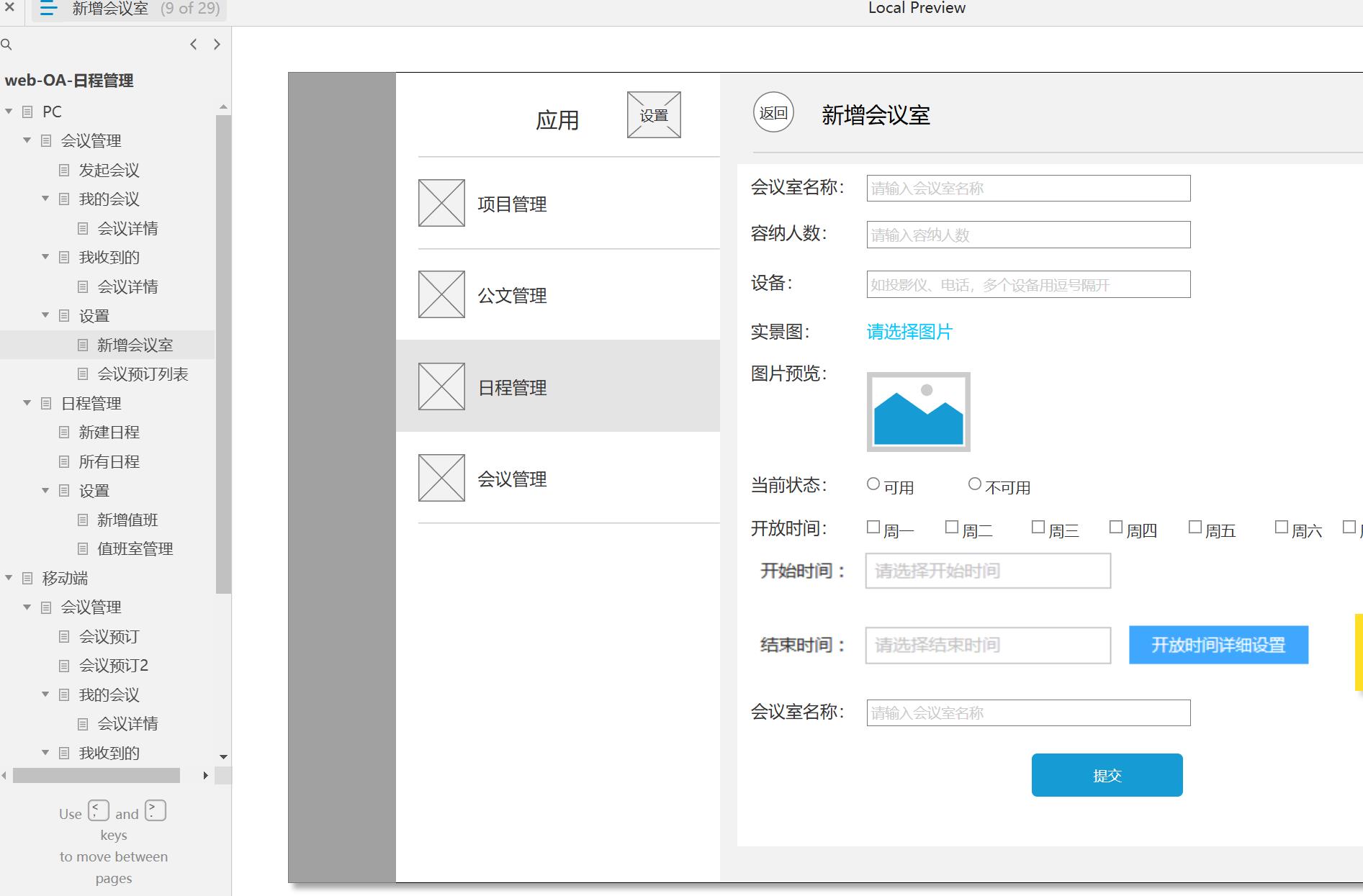Go to next page with right chevron

[x=217, y=45]
